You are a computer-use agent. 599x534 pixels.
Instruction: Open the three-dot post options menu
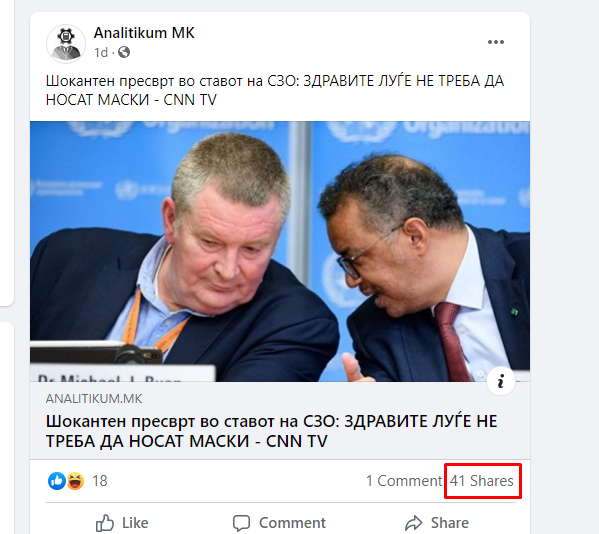pyautogui.click(x=495, y=42)
